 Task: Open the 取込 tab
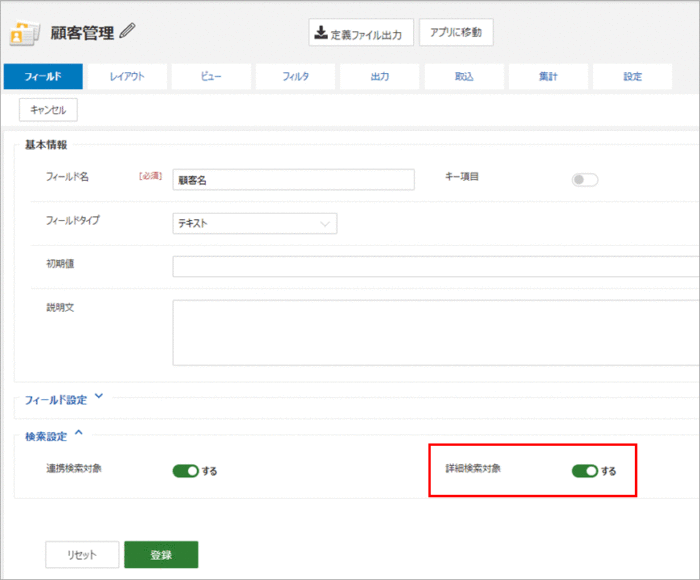464,76
